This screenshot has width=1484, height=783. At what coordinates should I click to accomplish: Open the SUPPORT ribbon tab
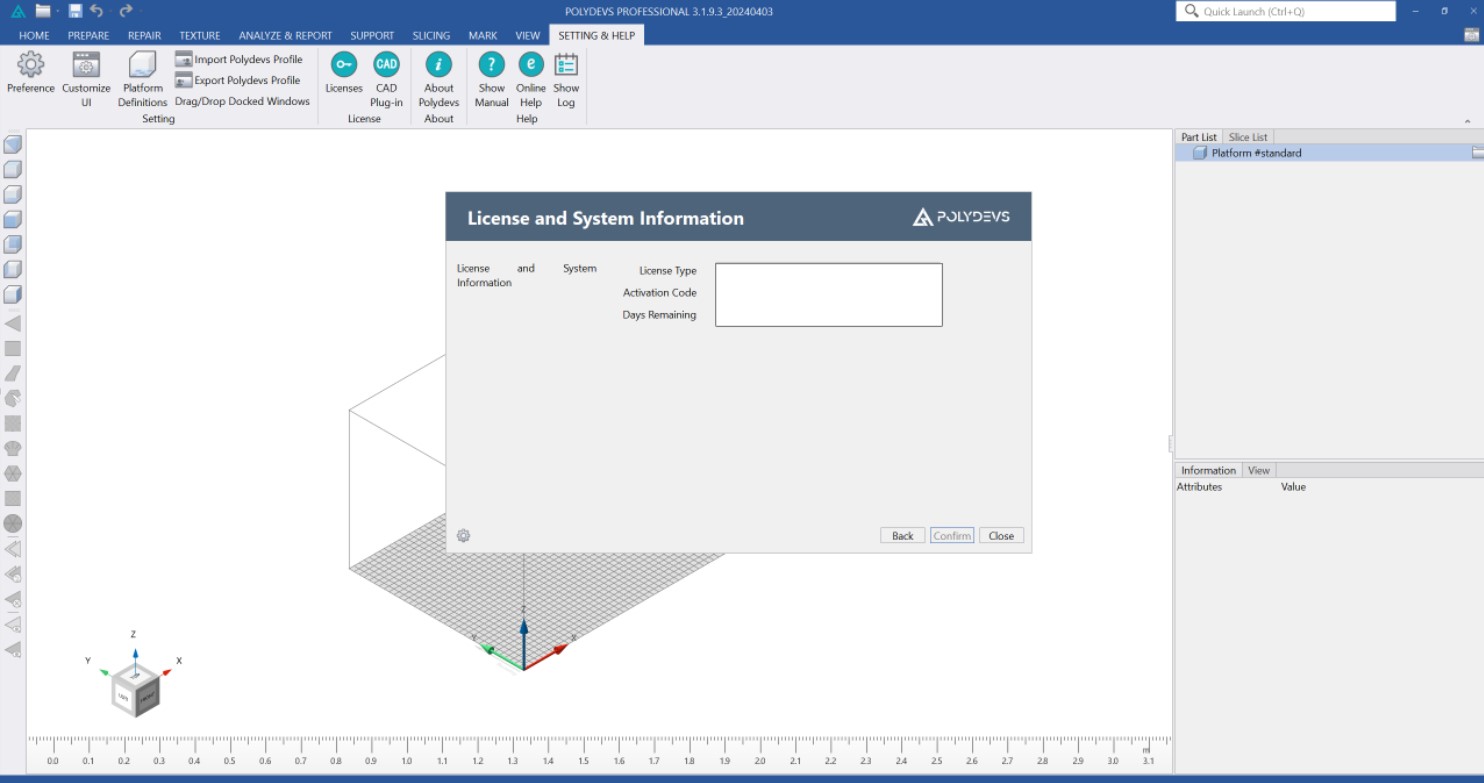[372, 35]
